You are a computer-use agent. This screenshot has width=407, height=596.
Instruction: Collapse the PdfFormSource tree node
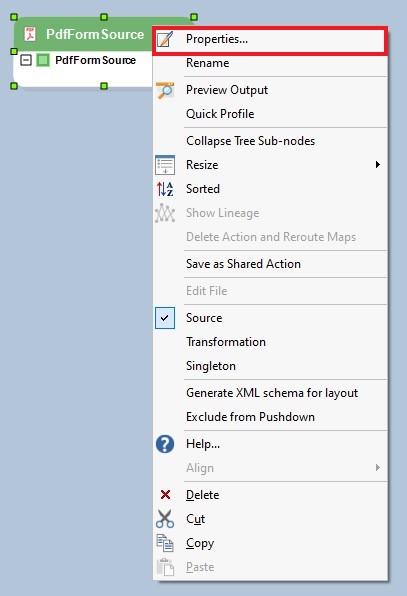(x=26, y=60)
